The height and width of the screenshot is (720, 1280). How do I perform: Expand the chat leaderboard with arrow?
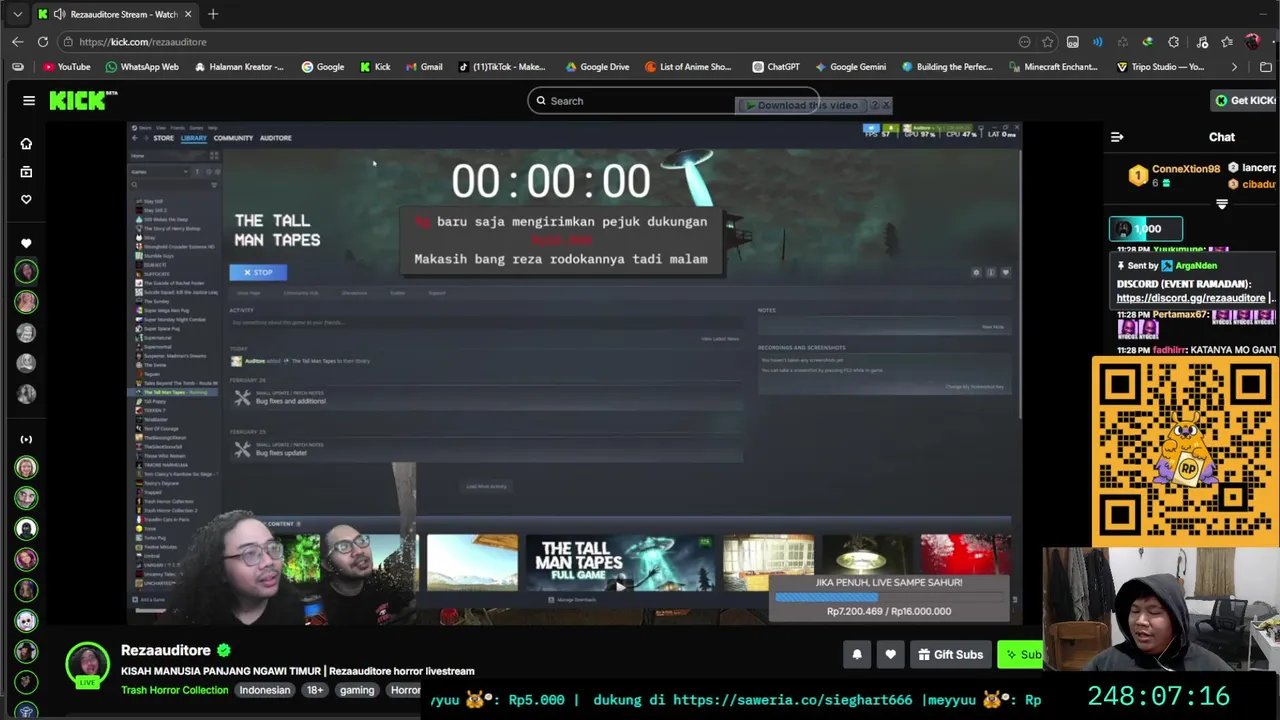tap(1221, 204)
